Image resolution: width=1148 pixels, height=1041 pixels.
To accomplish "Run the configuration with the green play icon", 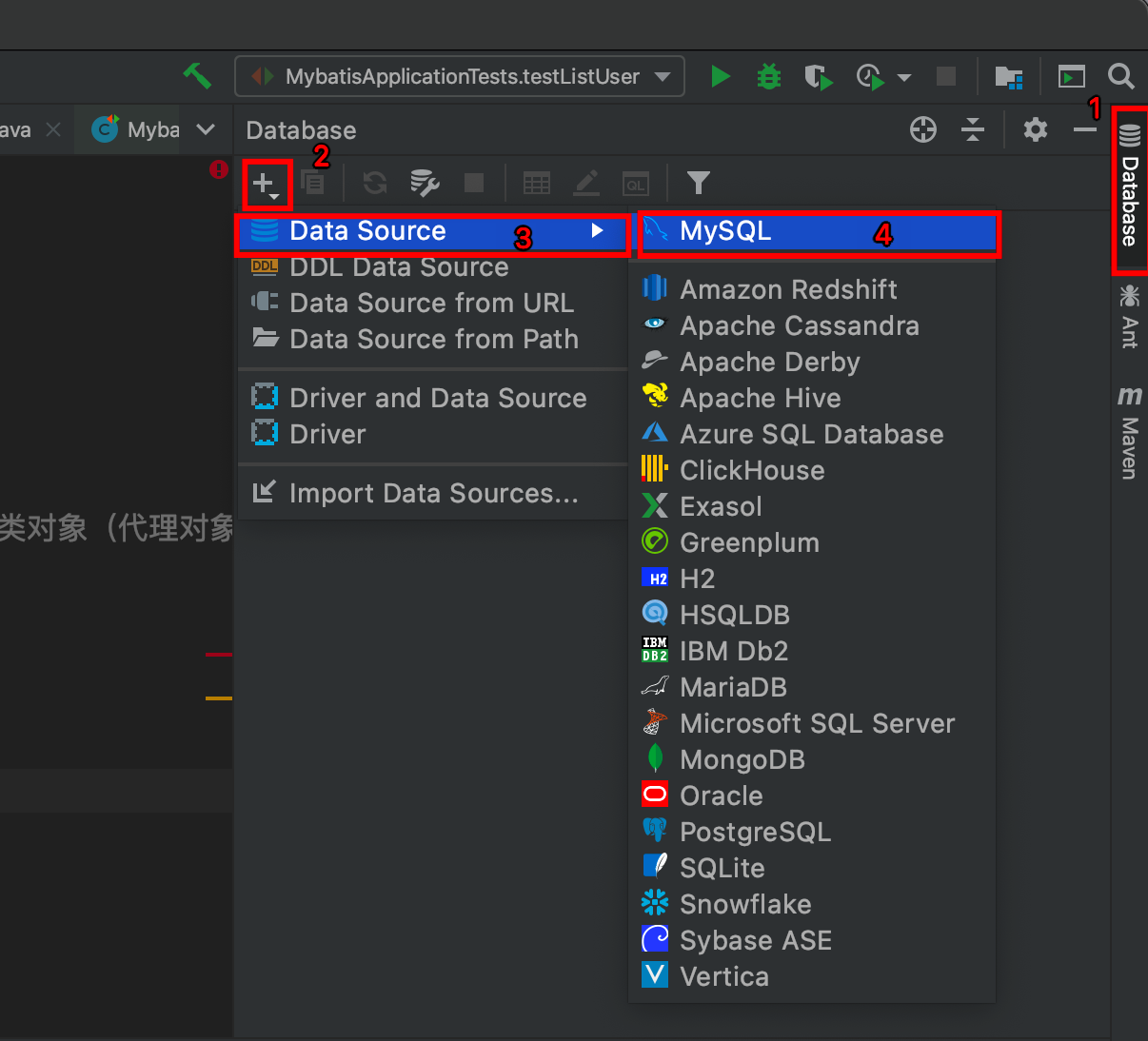I will (x=721, y=76).
